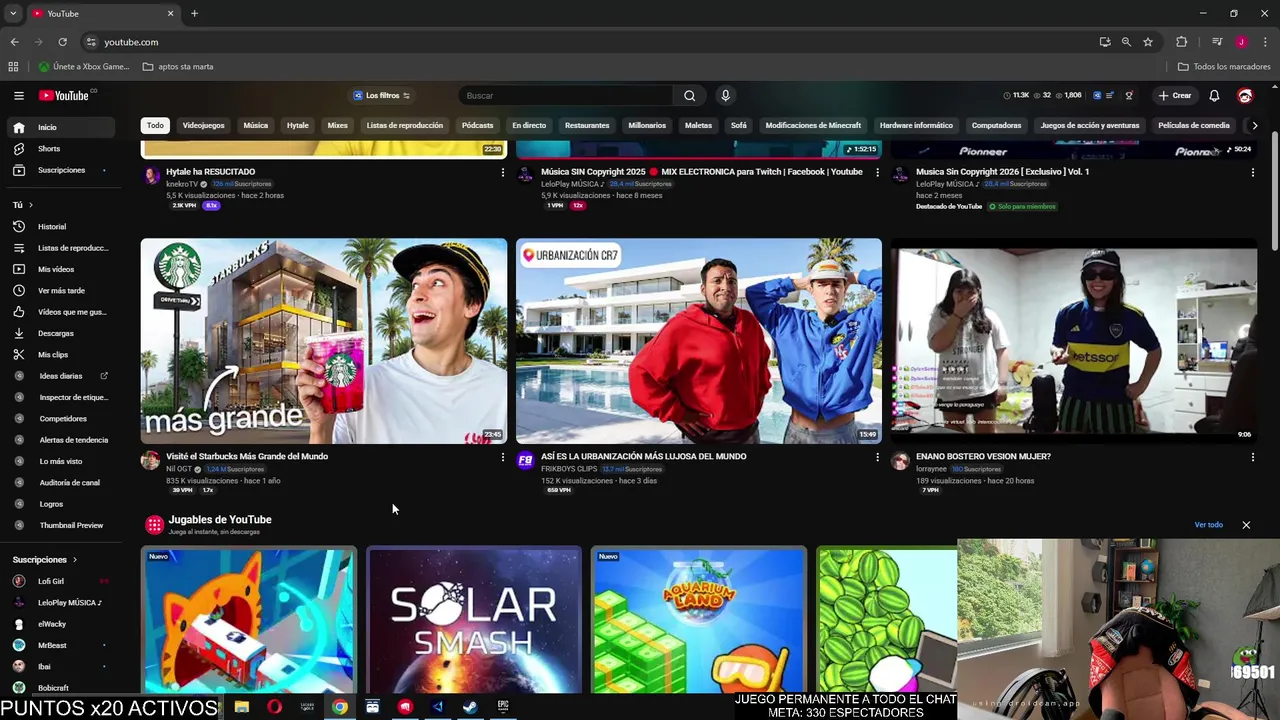Screen dimensions: 1280x720
Task: Open Únete a Xbox Game bookmark
Action: point(84,67)
